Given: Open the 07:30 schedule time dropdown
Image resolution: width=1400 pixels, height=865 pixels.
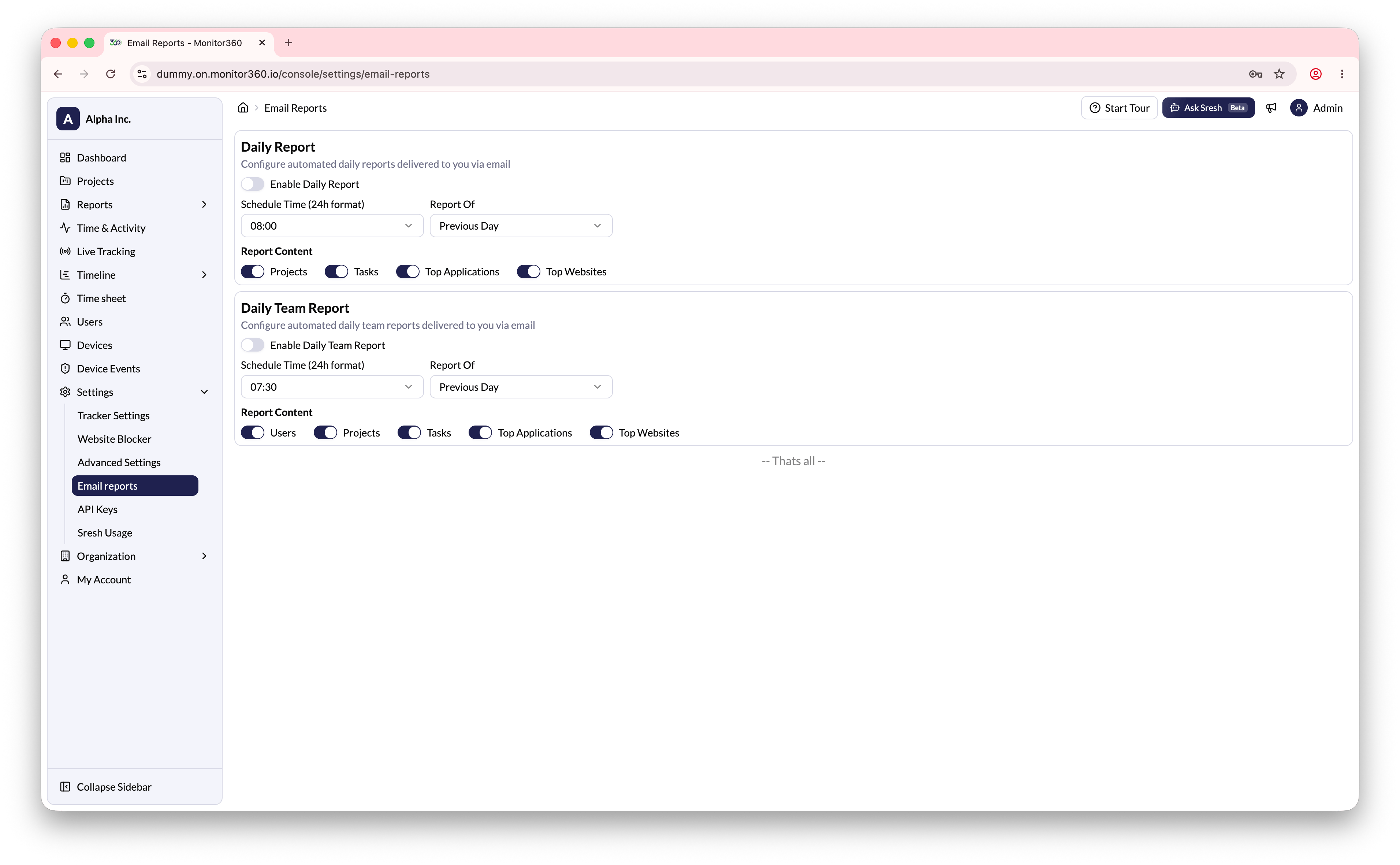Looking at the screenshot, I should pyautogui.click(x=332, y=387).
